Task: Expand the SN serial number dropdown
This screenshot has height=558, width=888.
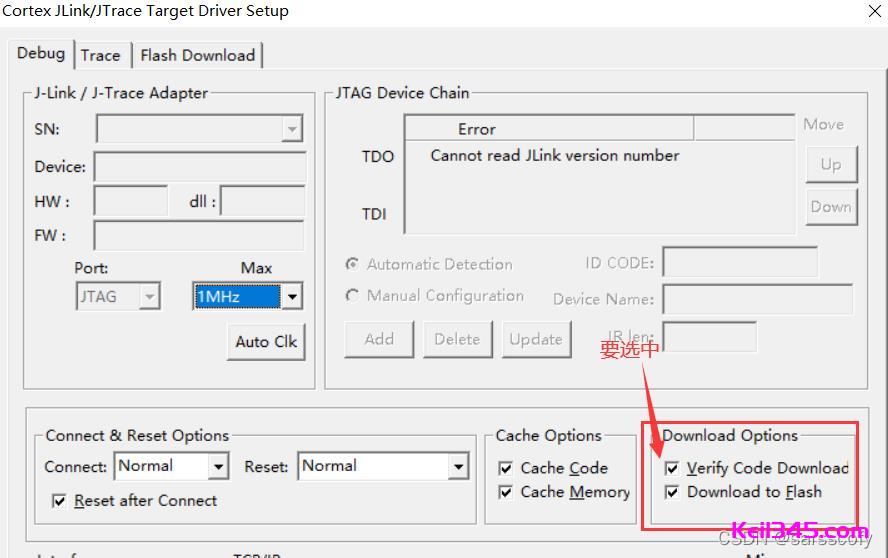Action: point(292,129)
